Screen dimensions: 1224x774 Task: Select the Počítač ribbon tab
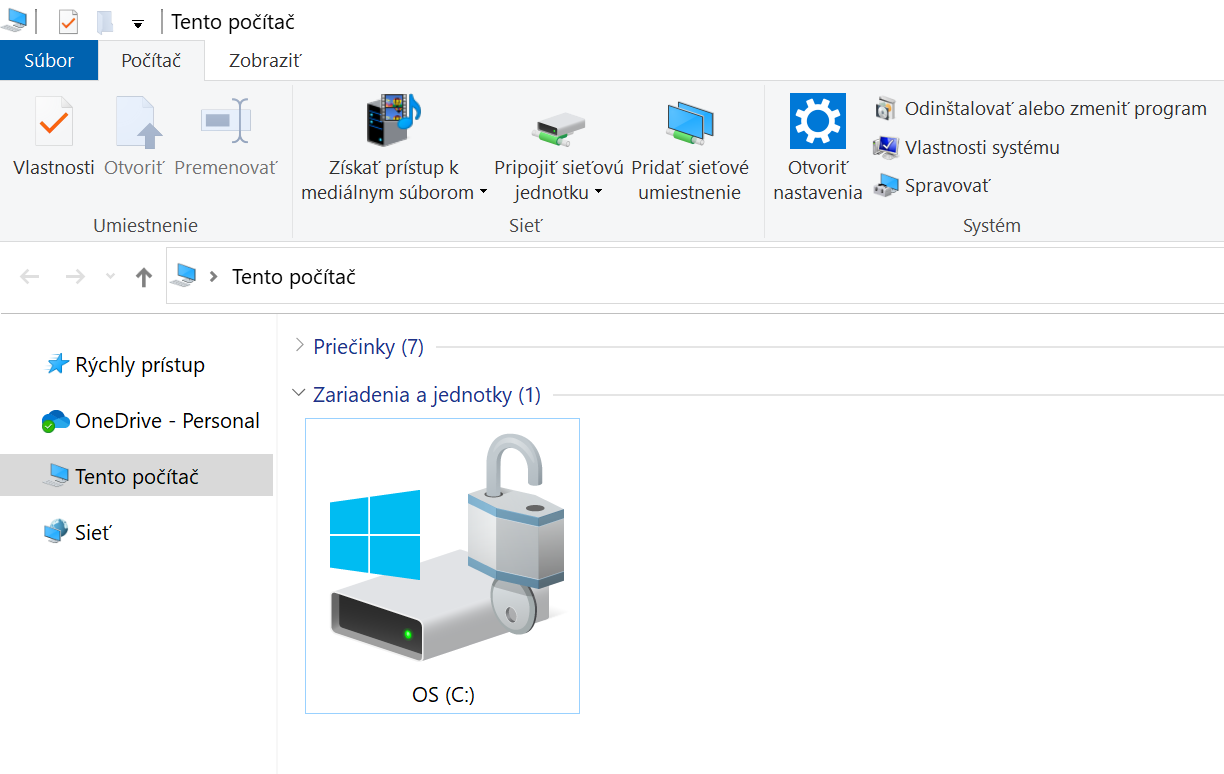pyautogui.click(x=151, y=61)
